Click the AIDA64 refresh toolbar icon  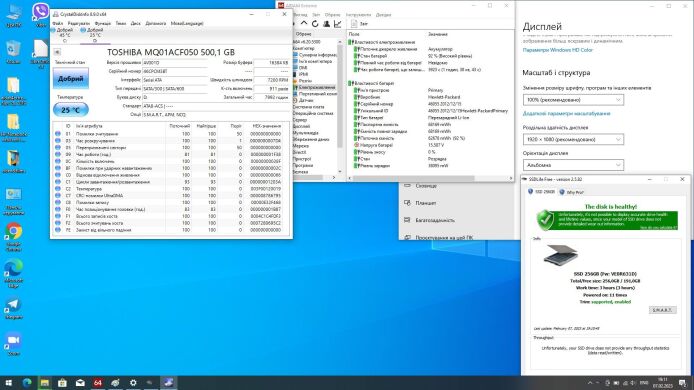315,24
